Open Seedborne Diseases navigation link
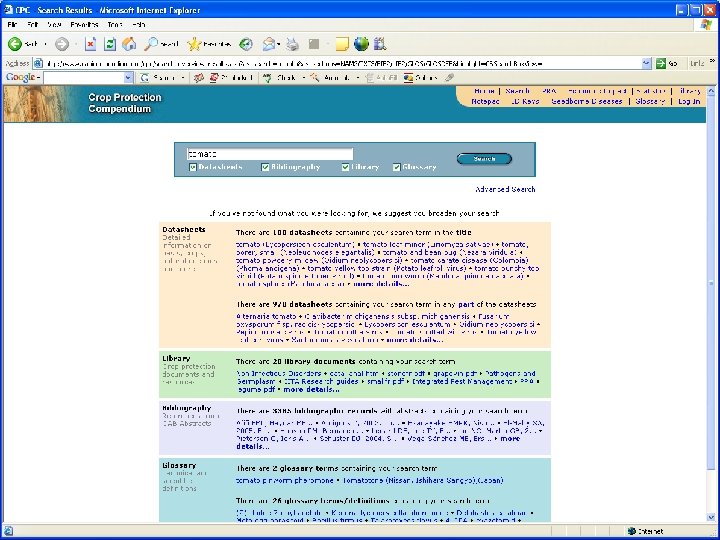The height and width of the screenshot is (540, 720). (587, 101)
